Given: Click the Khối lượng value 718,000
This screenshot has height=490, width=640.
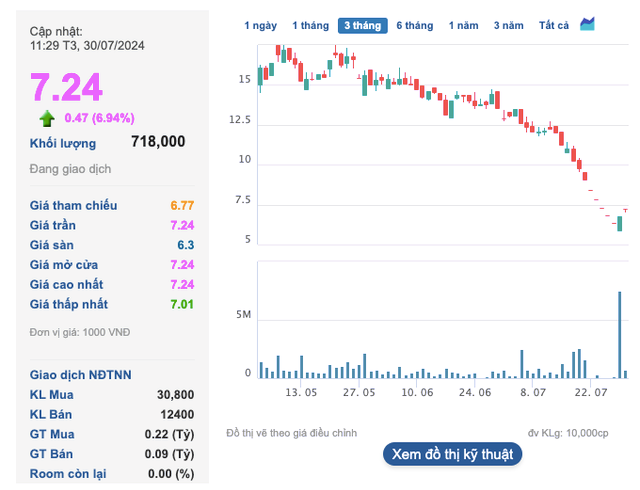Looking at the screenshot, I should tap(158, 142).
